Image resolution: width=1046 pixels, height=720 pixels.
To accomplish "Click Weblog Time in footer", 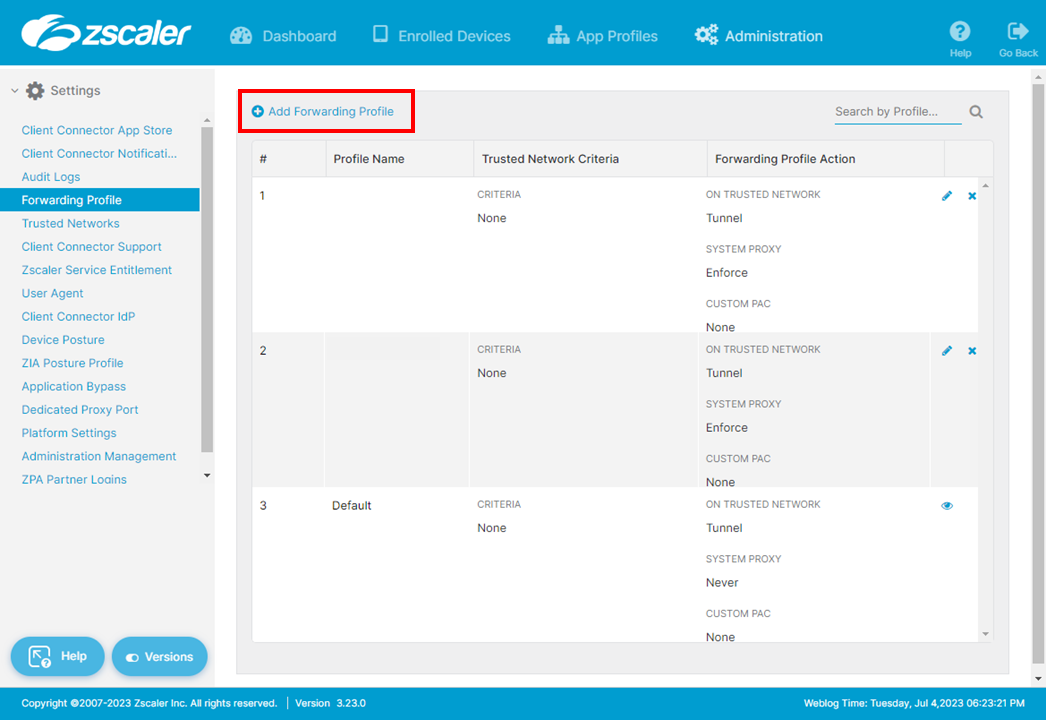I will coord(914,703).
